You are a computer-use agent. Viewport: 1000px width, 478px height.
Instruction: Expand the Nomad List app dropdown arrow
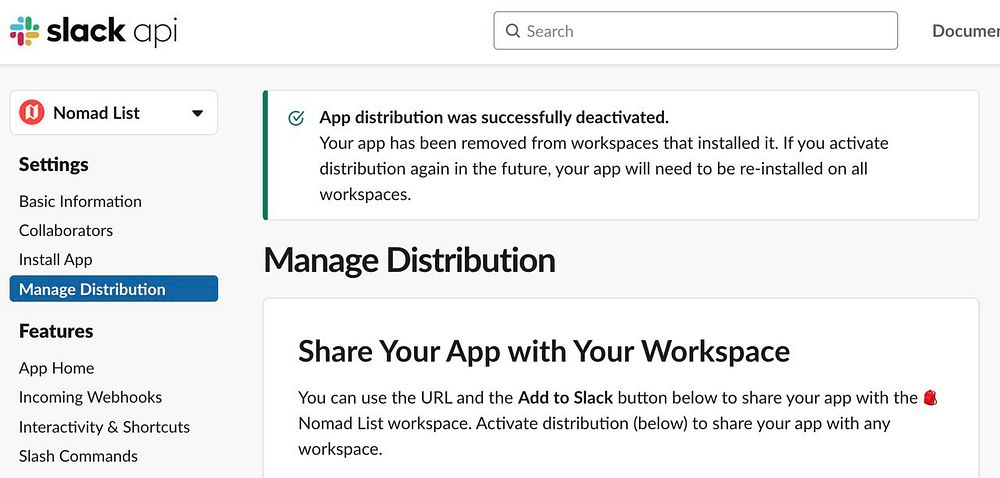(x=197, y=113)
